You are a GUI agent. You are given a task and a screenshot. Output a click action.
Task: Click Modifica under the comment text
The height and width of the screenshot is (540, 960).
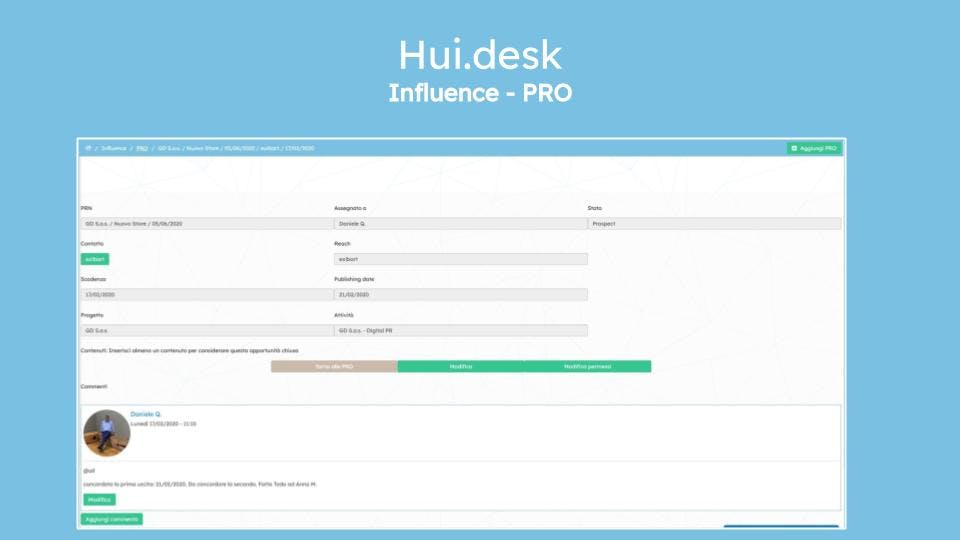click(x=99, y=500)
